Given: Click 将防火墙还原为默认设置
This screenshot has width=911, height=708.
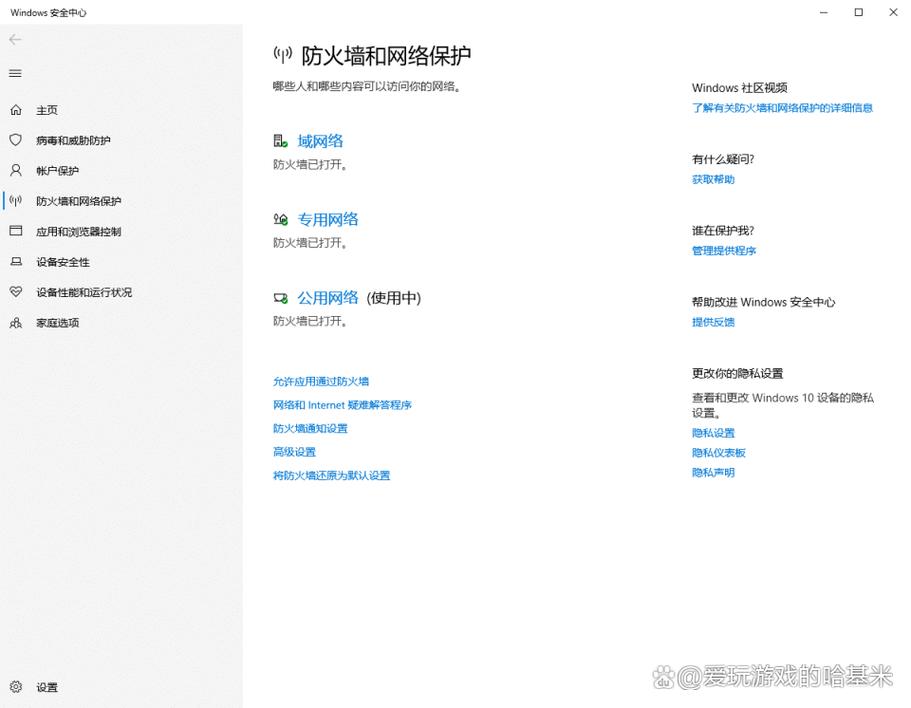Looking at the screenshot, I should [331, 476].
